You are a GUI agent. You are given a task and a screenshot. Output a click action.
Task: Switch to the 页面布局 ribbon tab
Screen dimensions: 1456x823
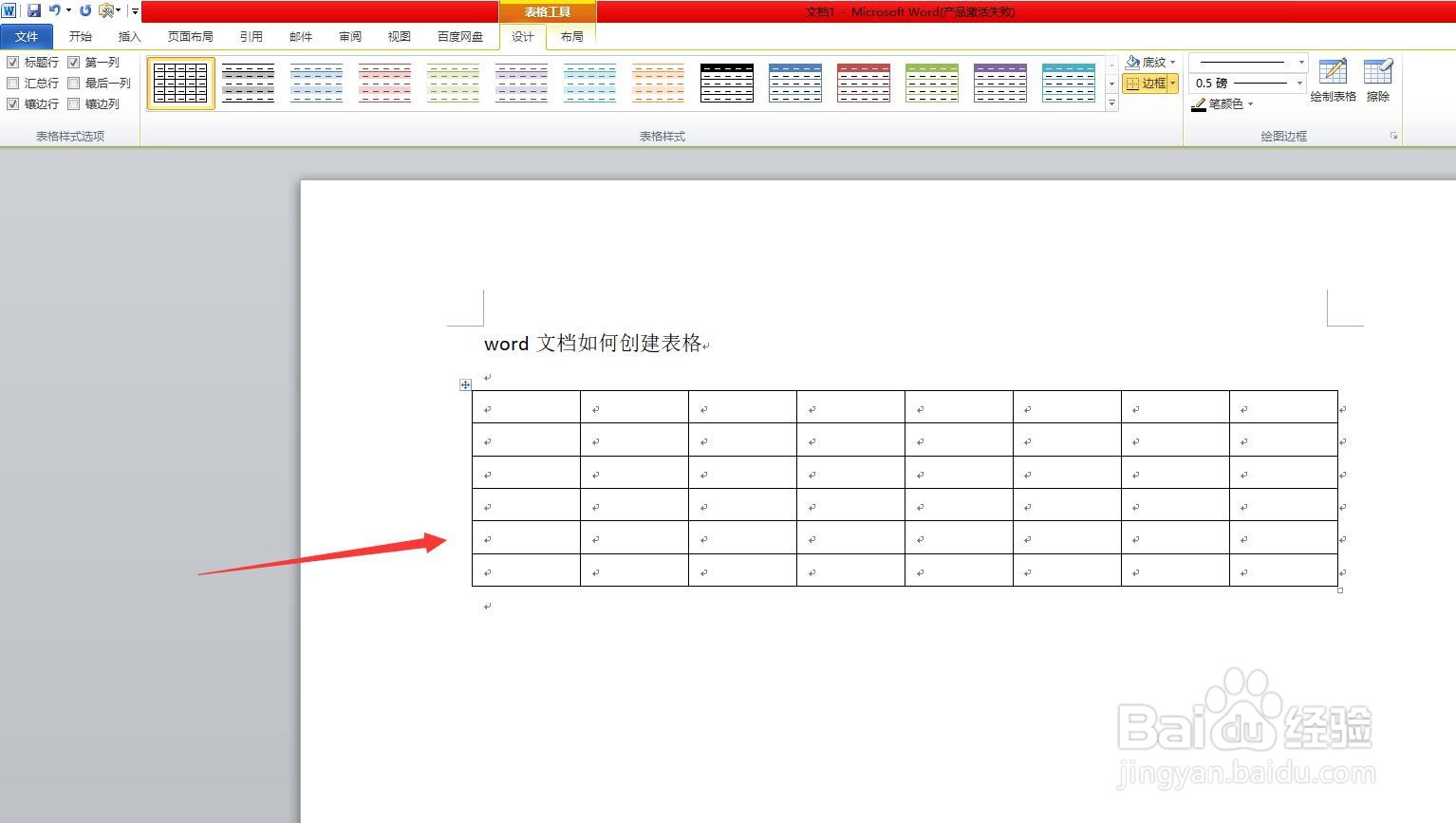[x=190, y=36]
